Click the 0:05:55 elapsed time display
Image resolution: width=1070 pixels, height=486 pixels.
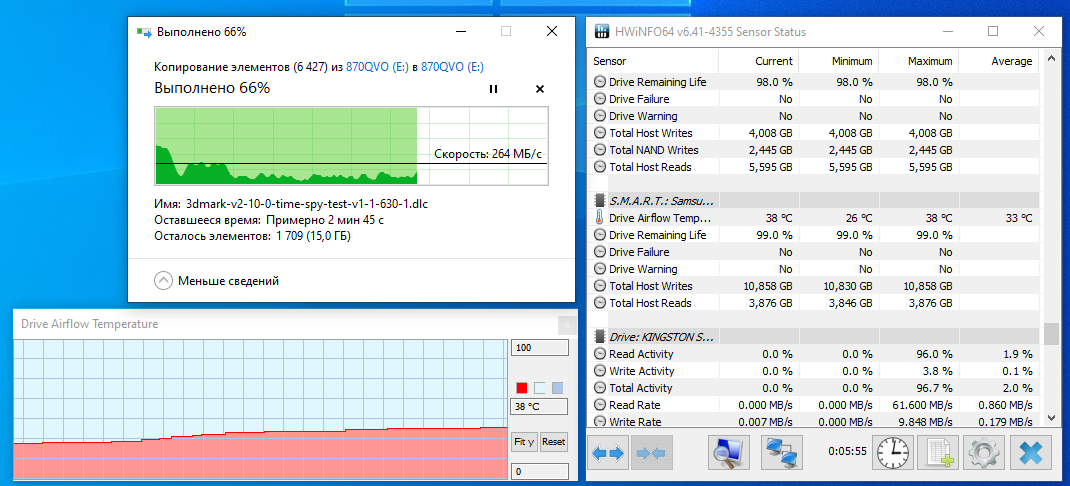tap(847, 451)
